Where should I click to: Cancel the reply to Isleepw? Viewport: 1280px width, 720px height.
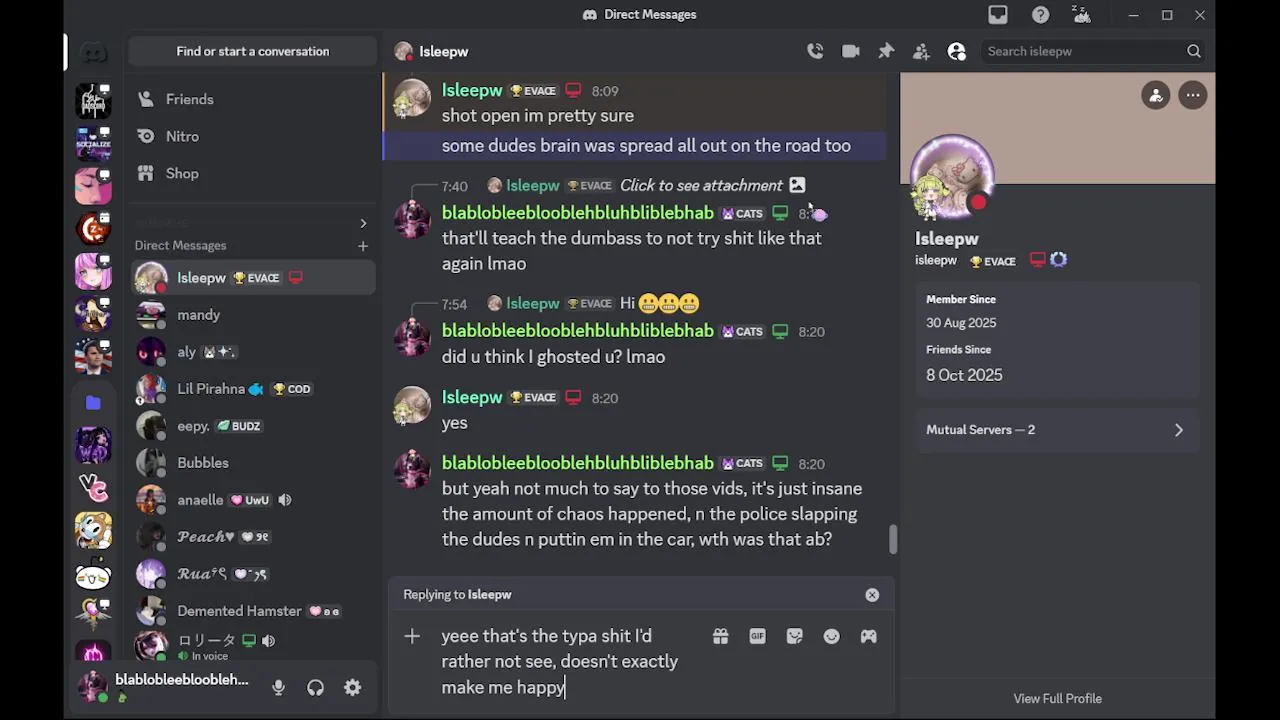872,595
